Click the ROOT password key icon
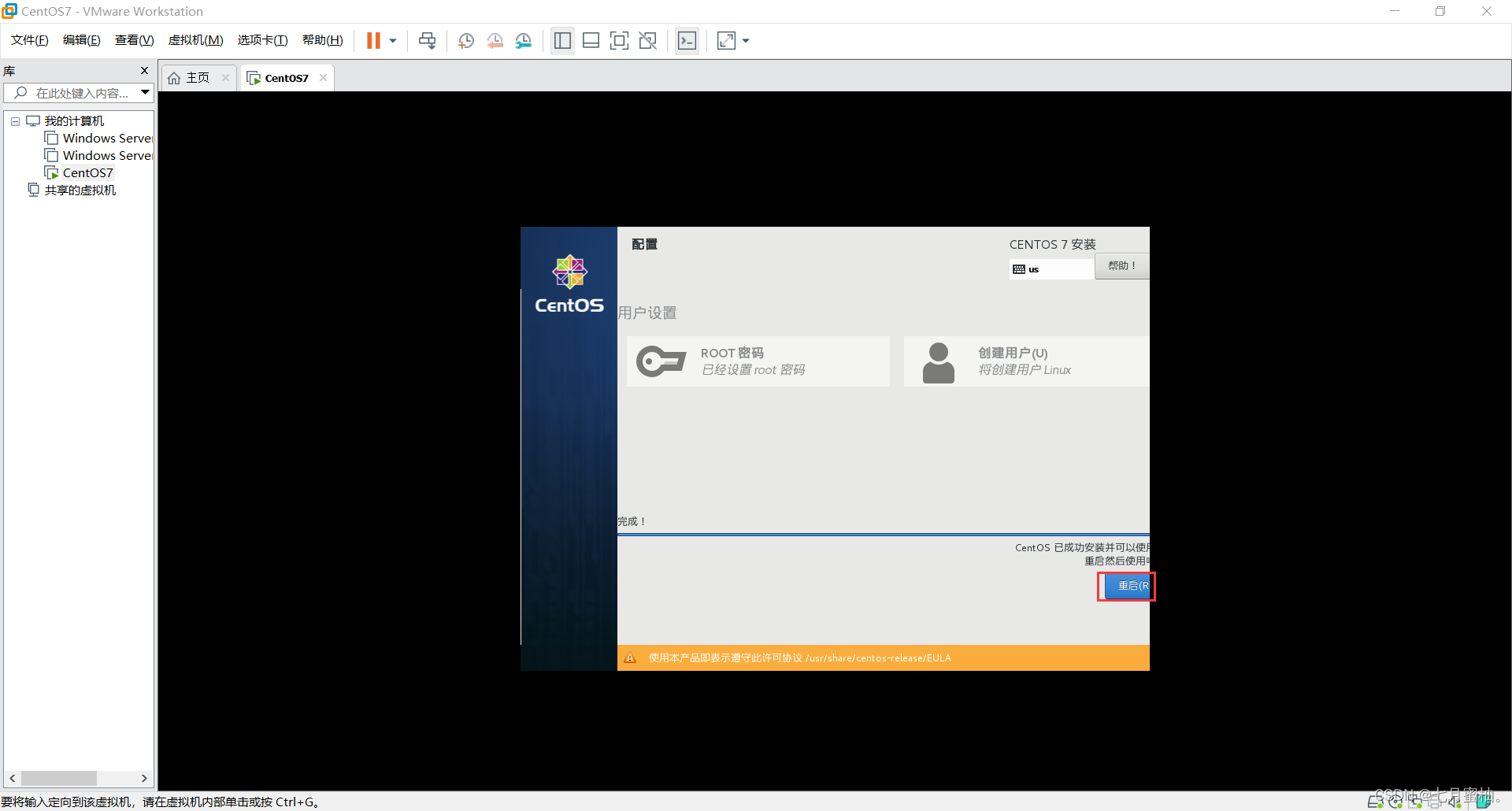The width and height of the screenshot is (1512, 811). click(x=661, y=361)
